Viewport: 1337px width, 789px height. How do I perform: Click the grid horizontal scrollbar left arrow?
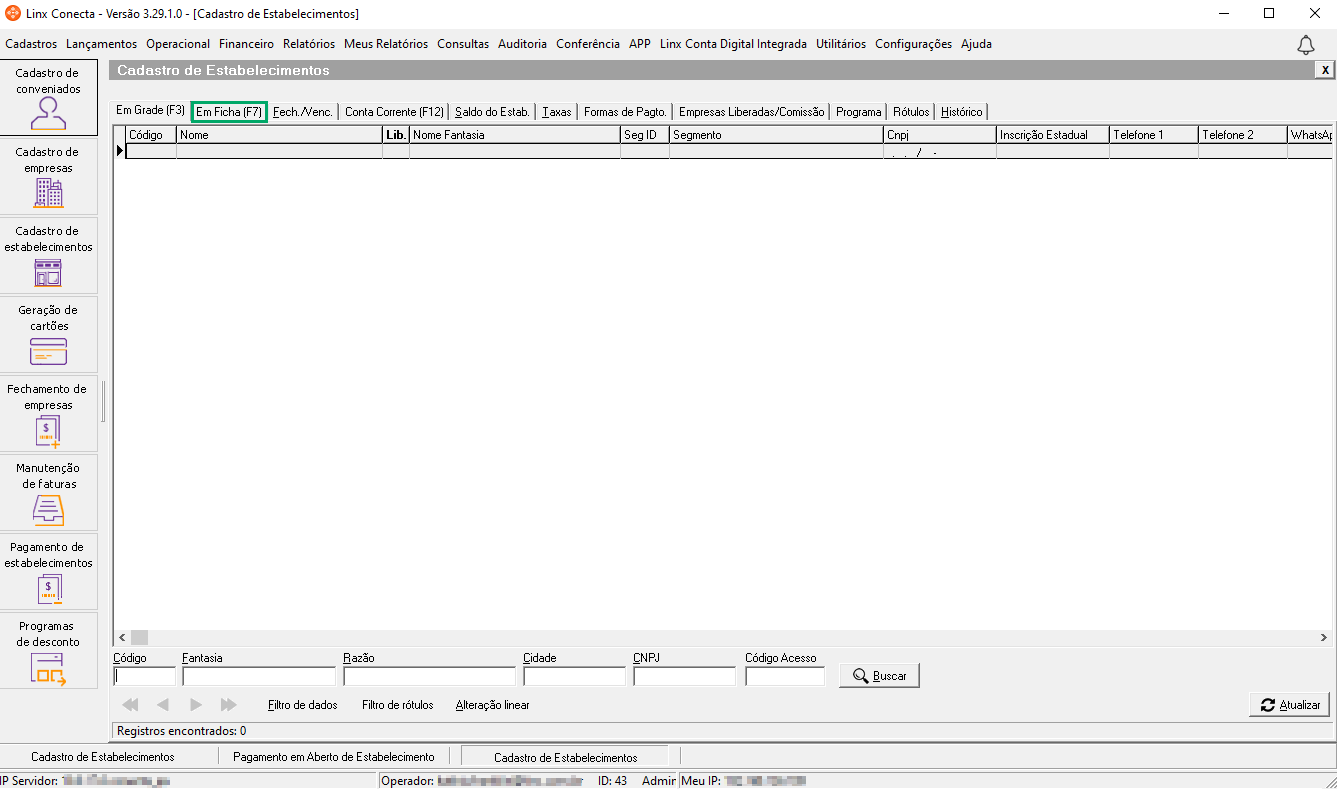122,638
